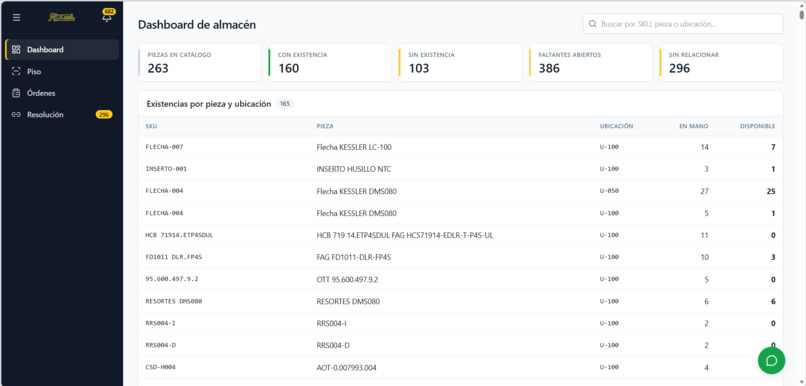This screenshot has height=386, width=806.
Task: Click En mano value 10
Action: point(705,257)
